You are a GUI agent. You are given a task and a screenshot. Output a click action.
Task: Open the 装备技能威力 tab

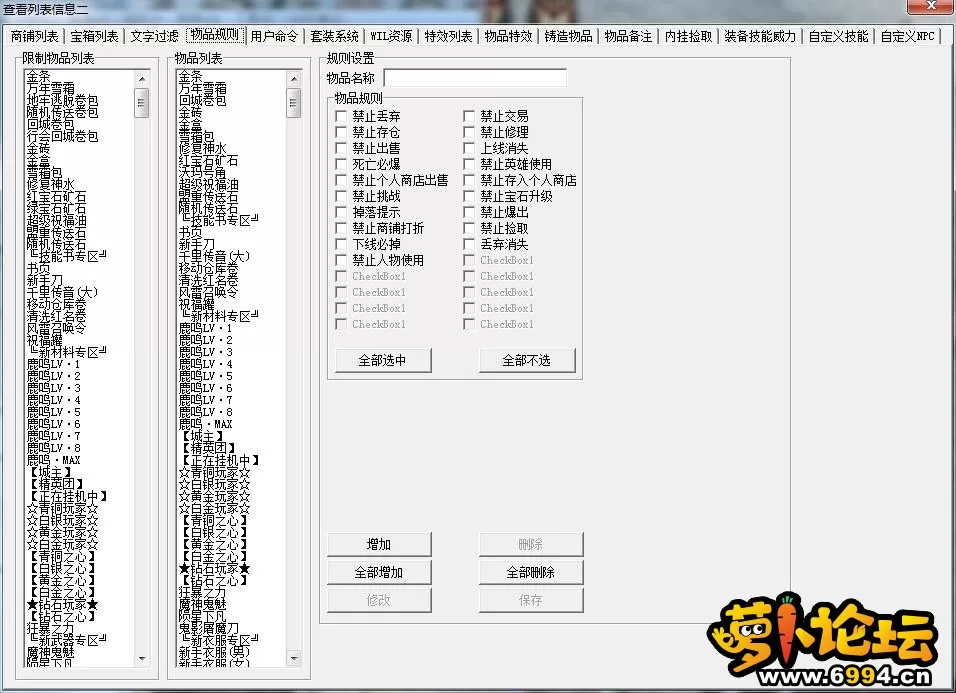(x=760, y=37)
